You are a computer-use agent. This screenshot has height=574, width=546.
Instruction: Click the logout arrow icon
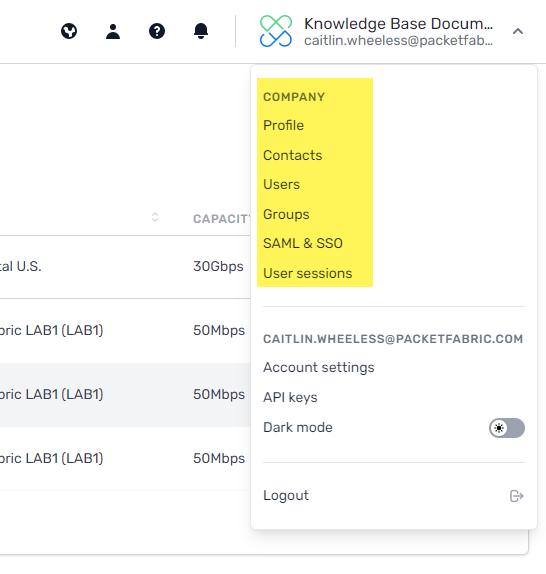517,496
